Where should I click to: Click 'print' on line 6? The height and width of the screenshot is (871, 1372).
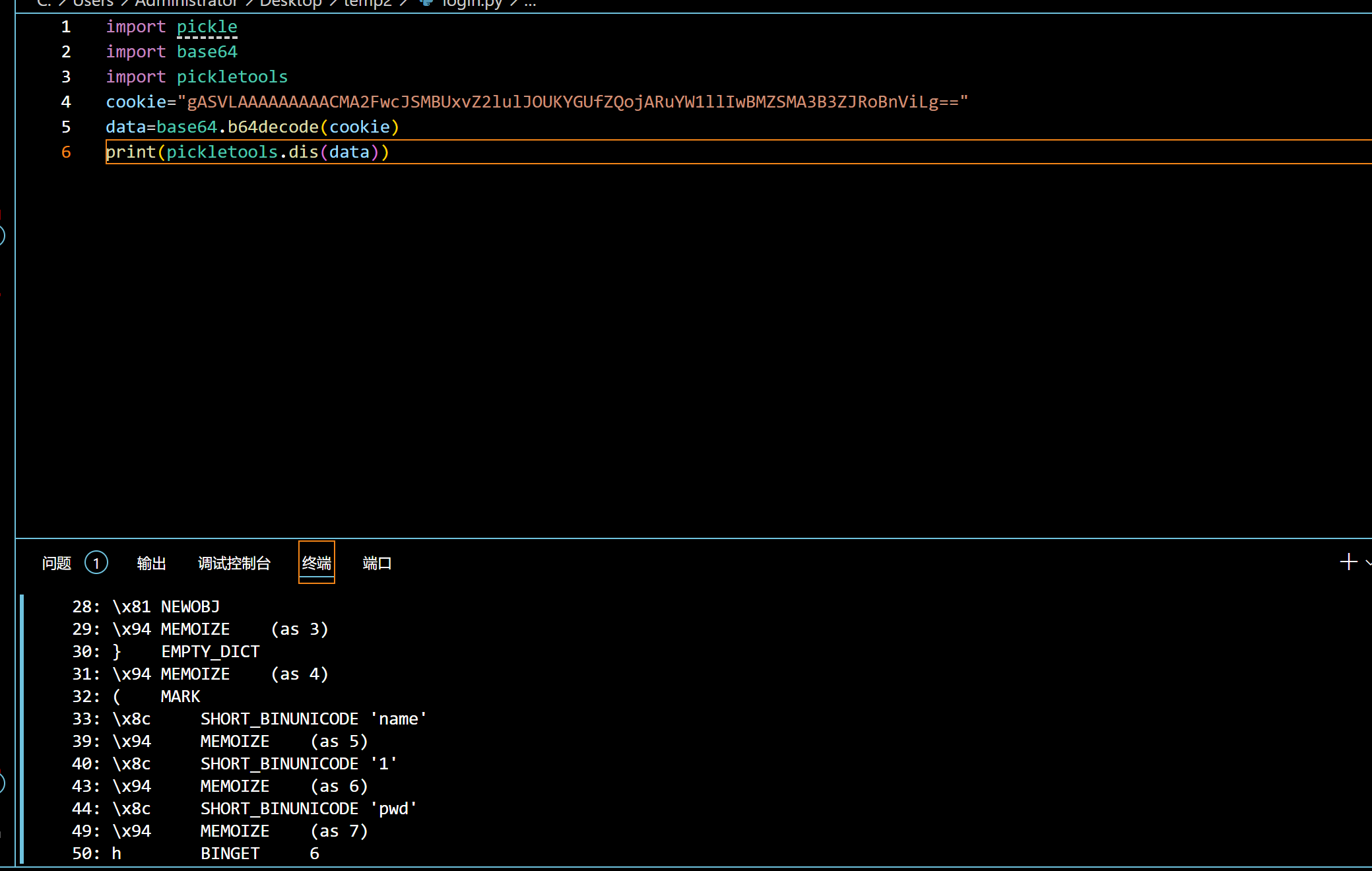131,152
